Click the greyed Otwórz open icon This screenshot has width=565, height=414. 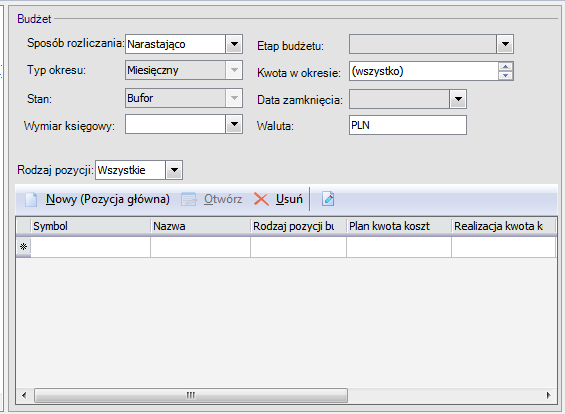click(188, 199)
